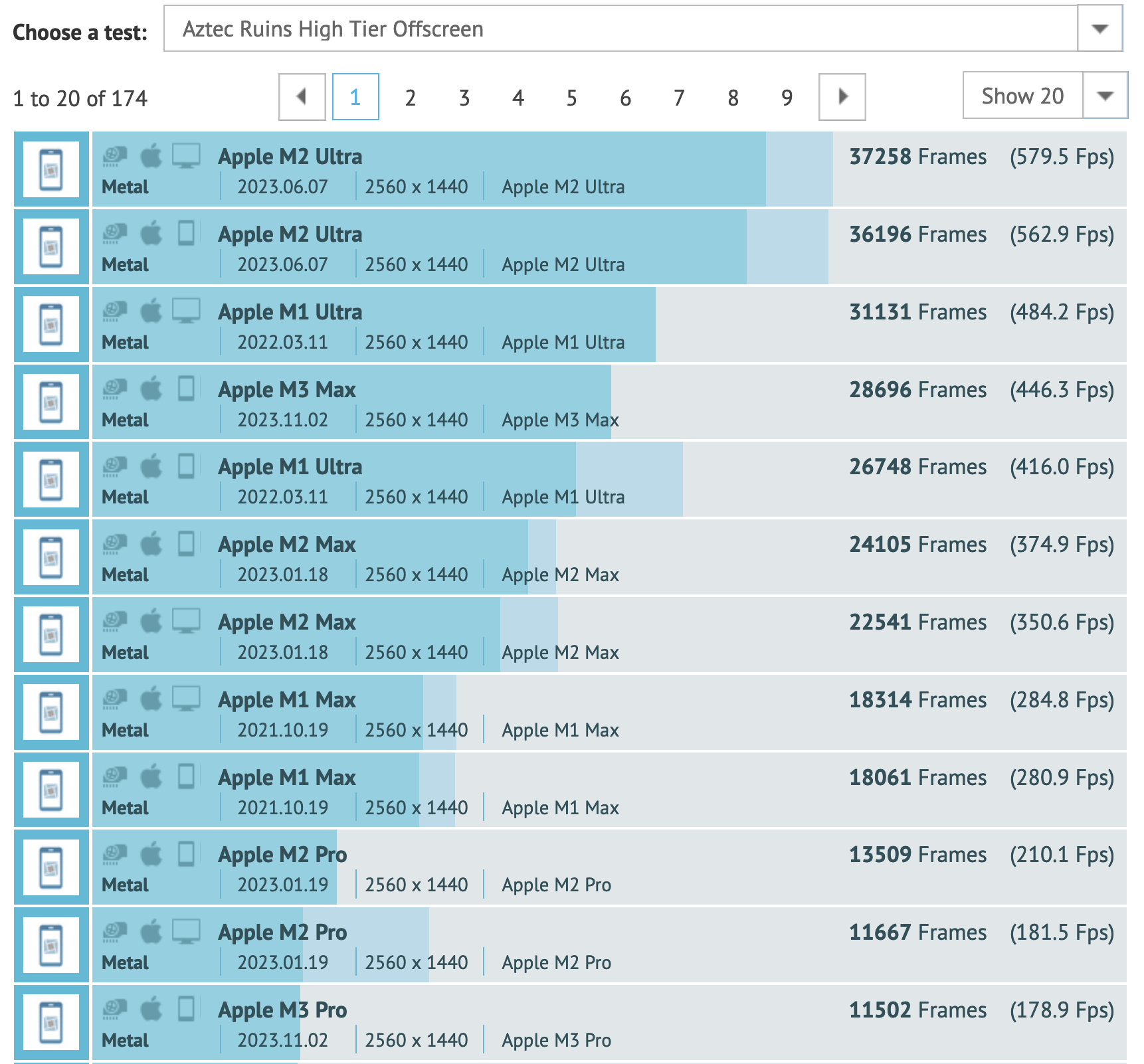Click the '2022.03.11' date in 31131 Frames row

pos(283,342)
